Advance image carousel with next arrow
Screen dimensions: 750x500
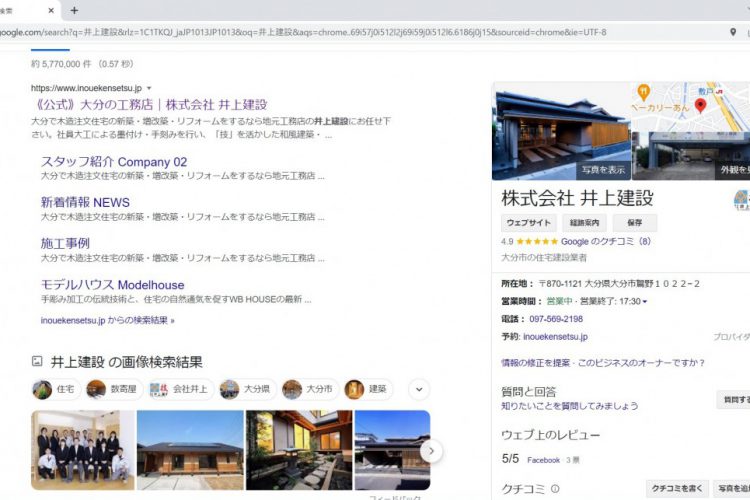tap(431, 451)
